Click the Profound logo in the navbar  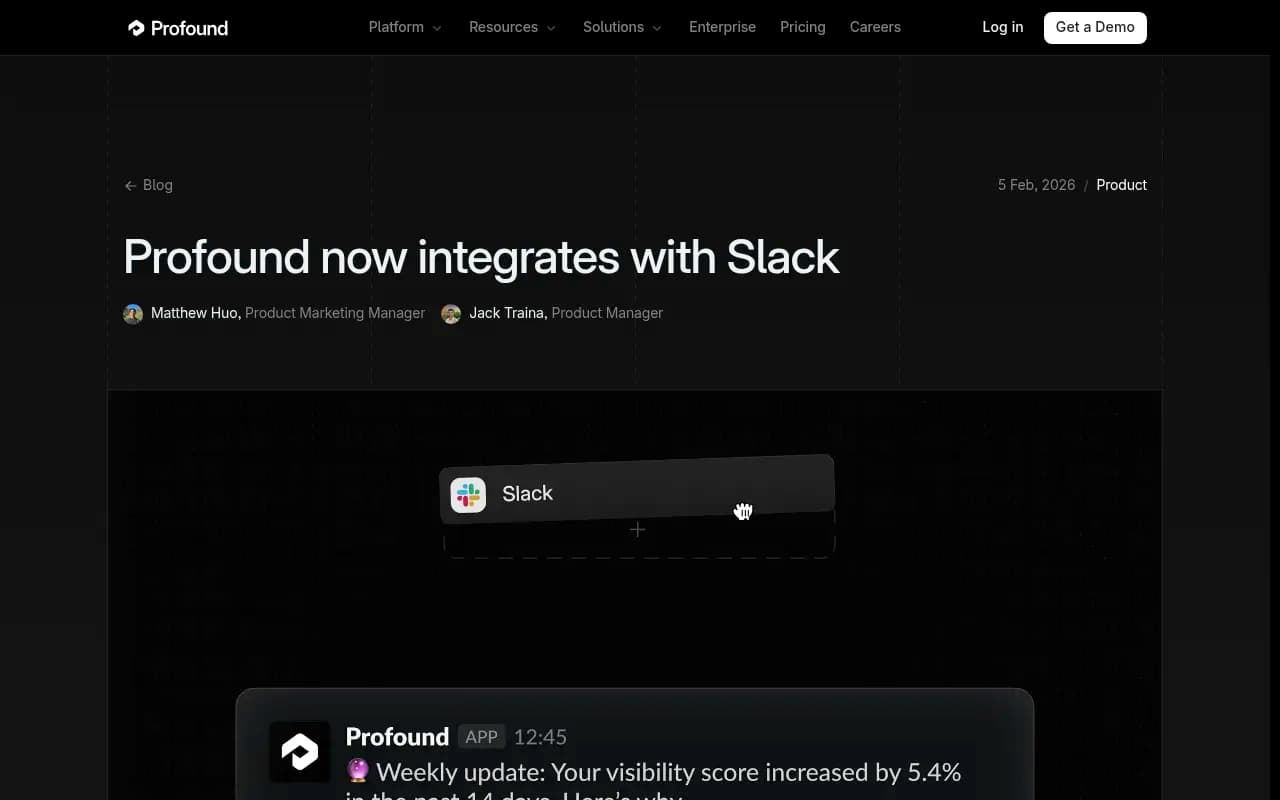click(x=178, y=27)
